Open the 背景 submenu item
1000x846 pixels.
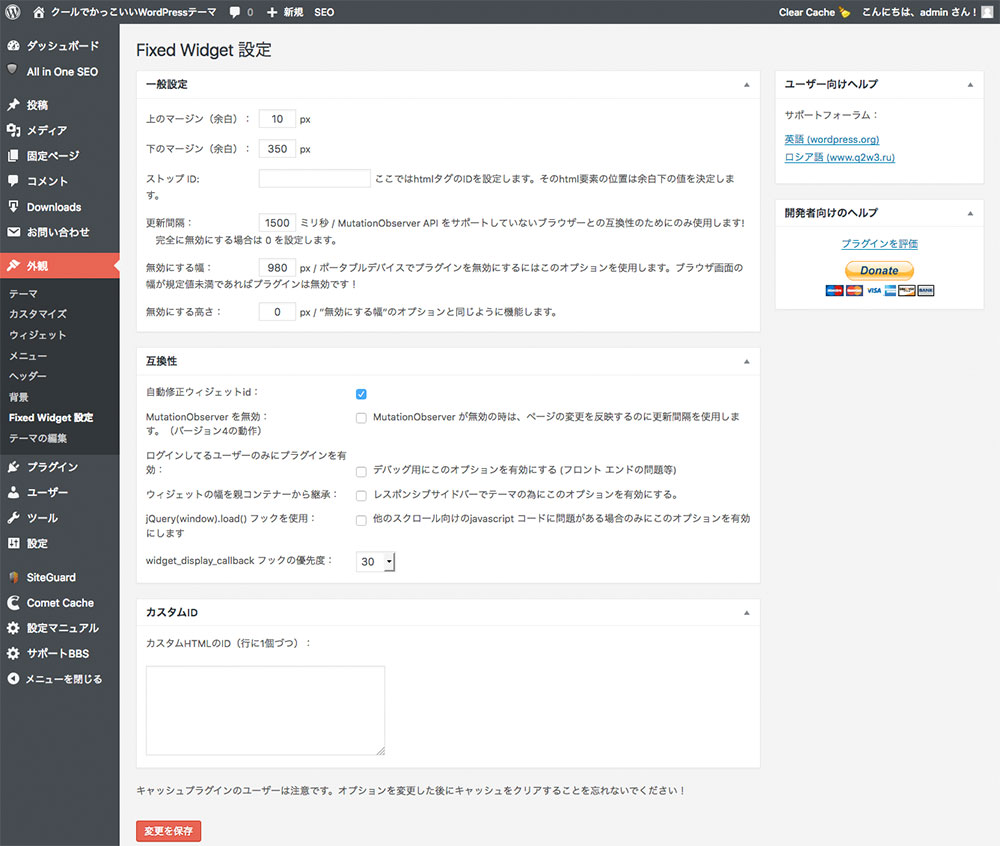click(18, 397)
